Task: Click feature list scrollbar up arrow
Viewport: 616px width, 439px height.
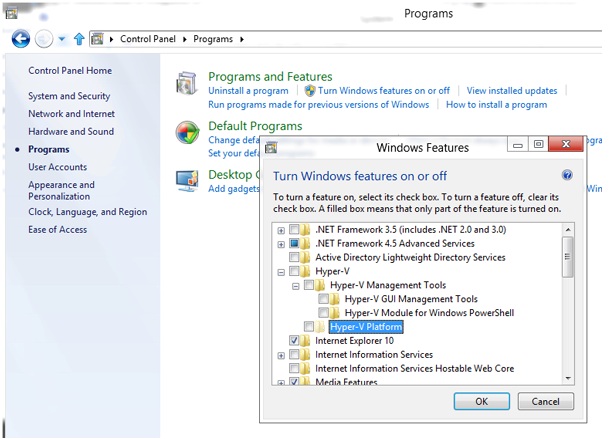Action: pos(568,230)
